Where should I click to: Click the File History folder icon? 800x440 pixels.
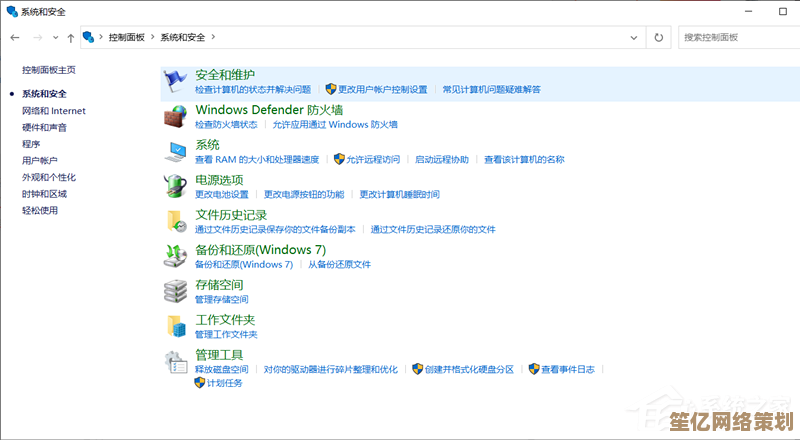point(175,222)
